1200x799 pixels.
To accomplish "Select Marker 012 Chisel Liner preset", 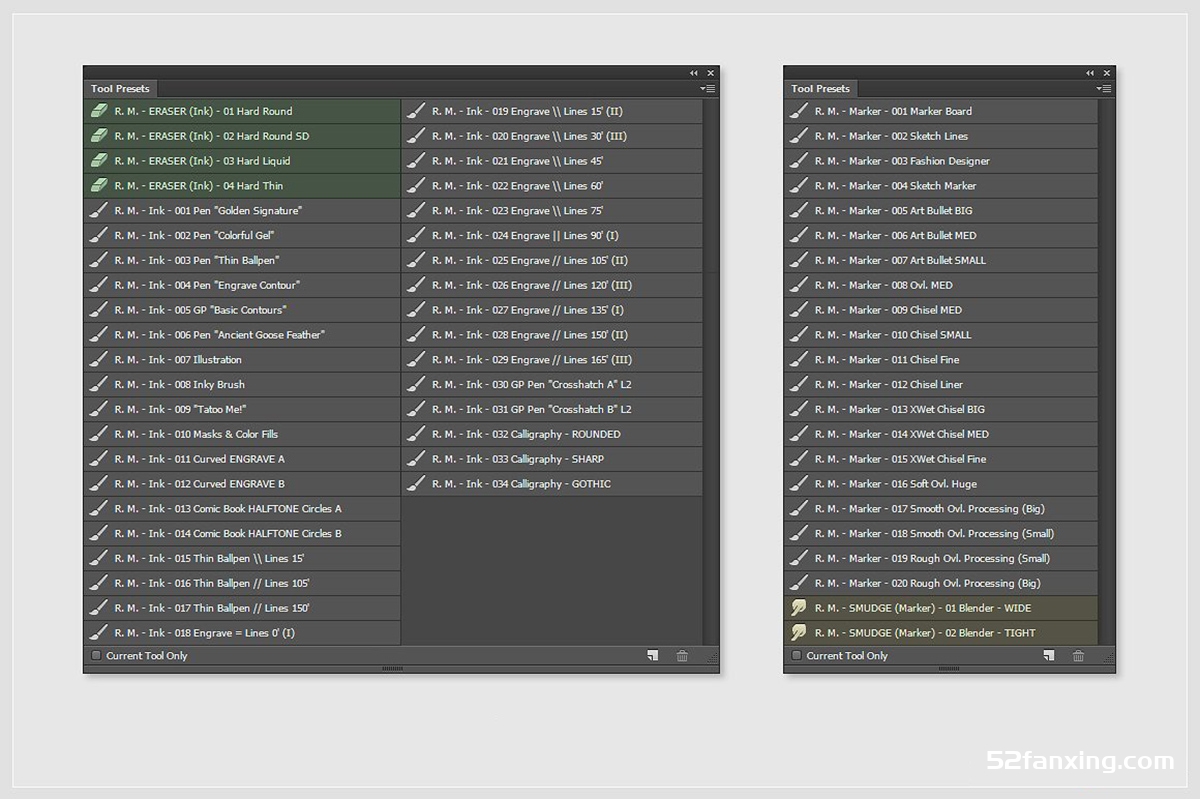I will pos(941,385).
